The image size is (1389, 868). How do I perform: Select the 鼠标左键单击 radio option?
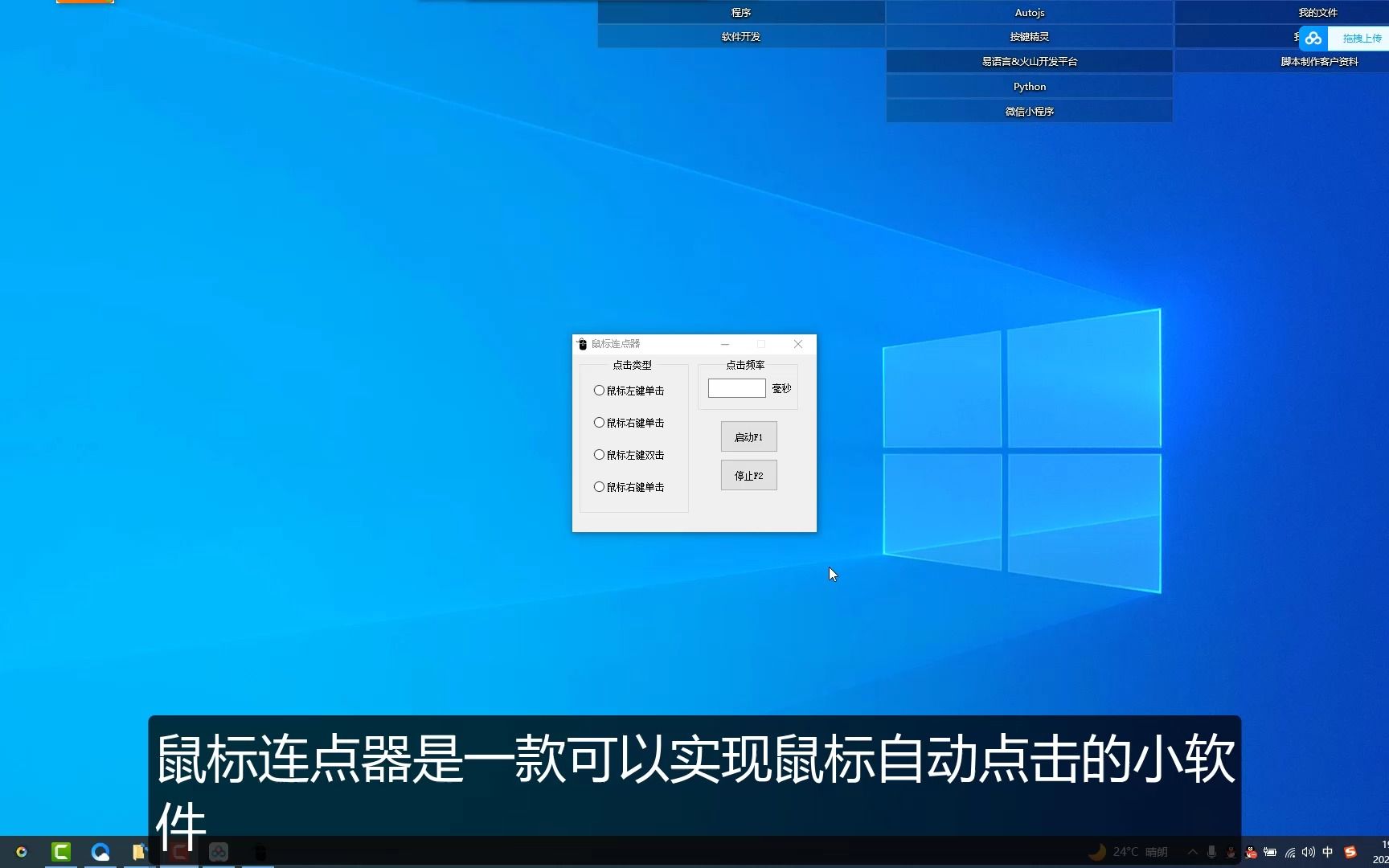[629, 391]
